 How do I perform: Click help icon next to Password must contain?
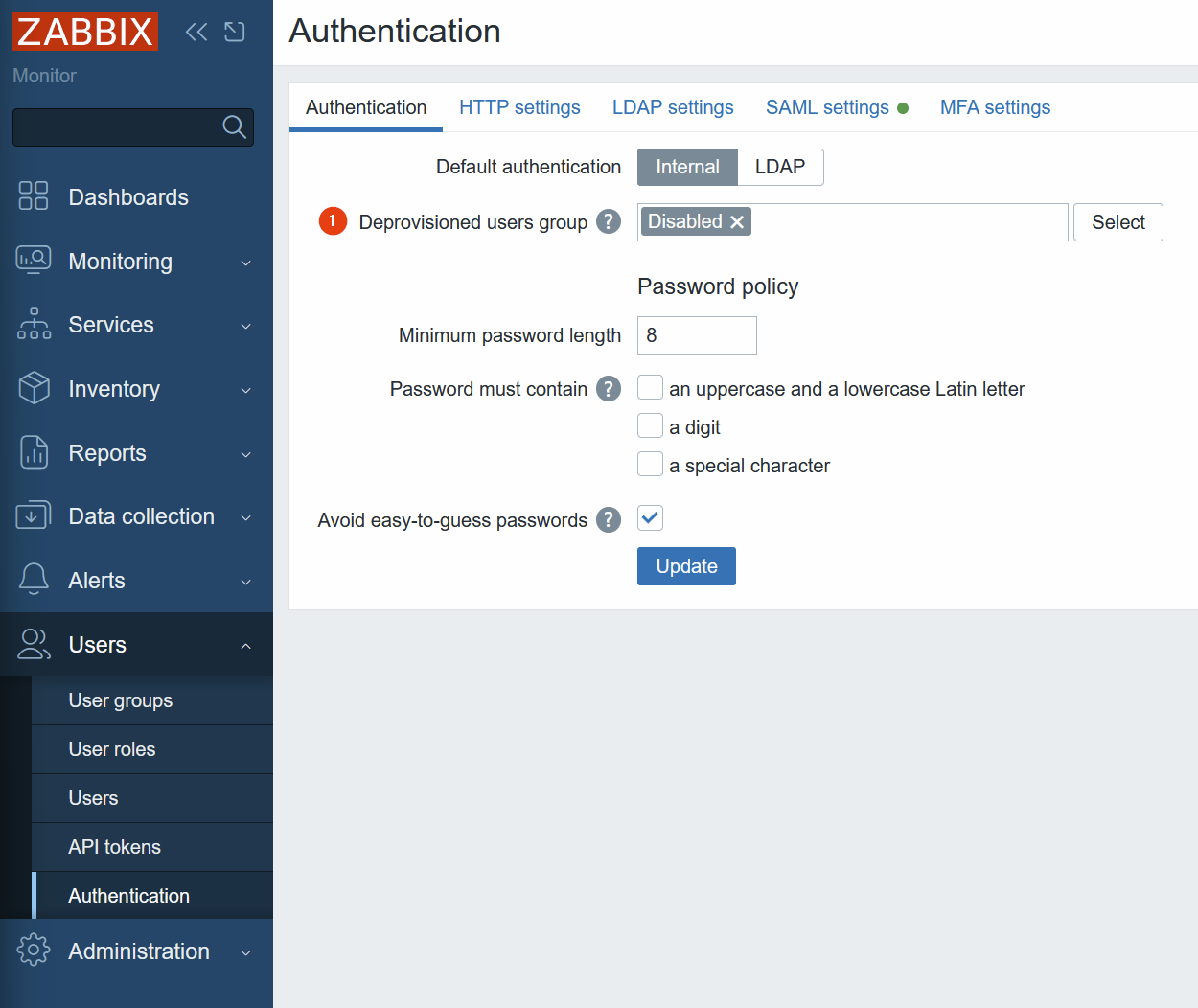point(608,388)
